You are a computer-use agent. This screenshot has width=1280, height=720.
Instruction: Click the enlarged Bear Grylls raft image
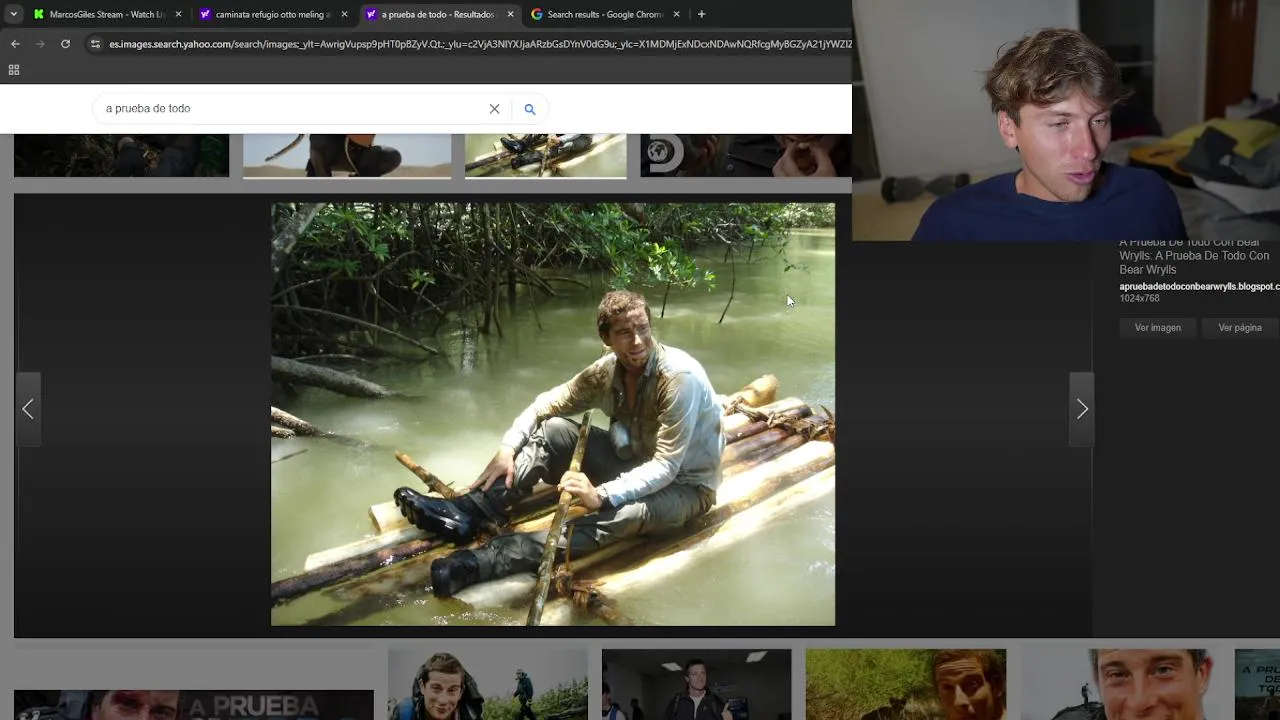[553, 414]
